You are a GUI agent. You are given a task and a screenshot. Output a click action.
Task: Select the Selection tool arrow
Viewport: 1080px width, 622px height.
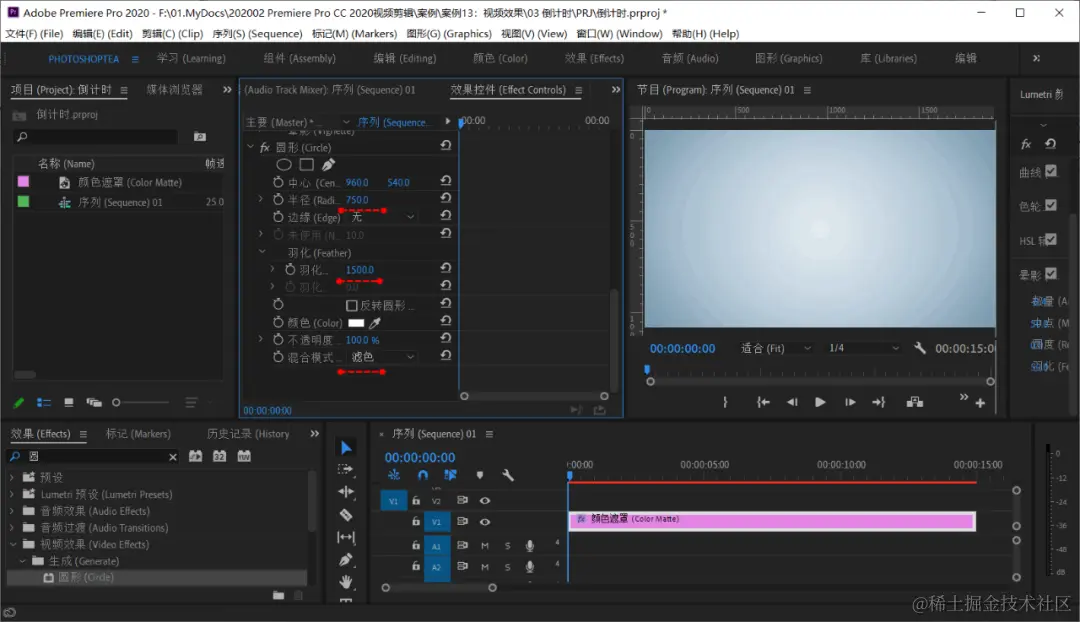point(346,448)
